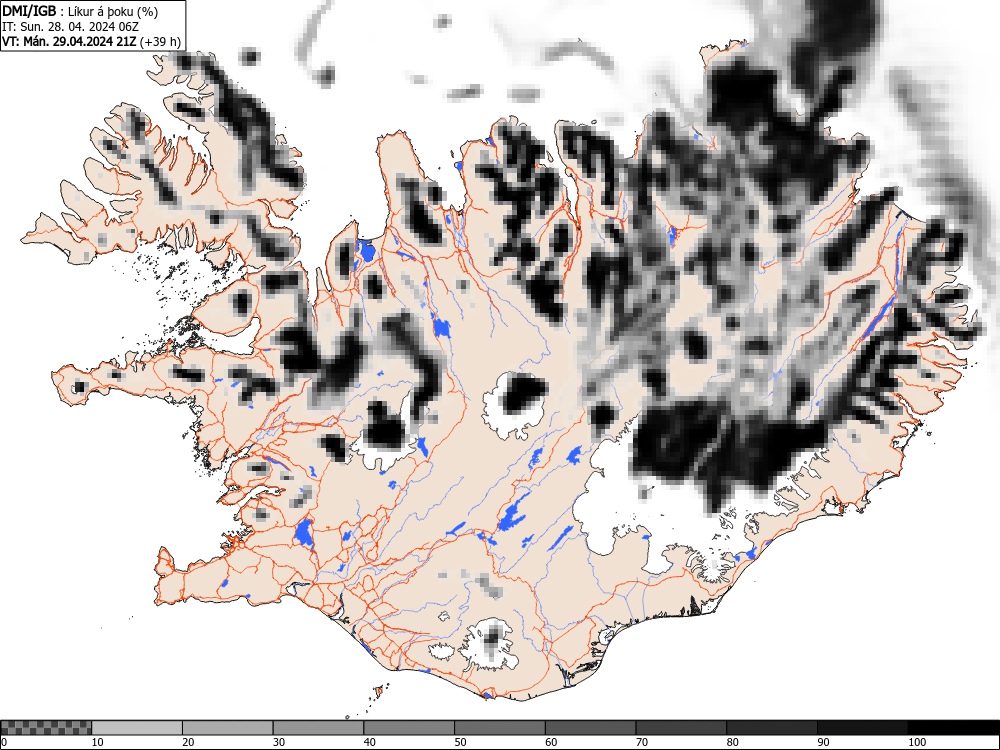Image resolution: width=1000 pixels, height=750 pixels.
Task: Click the legend label '90'
Action: pos(823,742)
